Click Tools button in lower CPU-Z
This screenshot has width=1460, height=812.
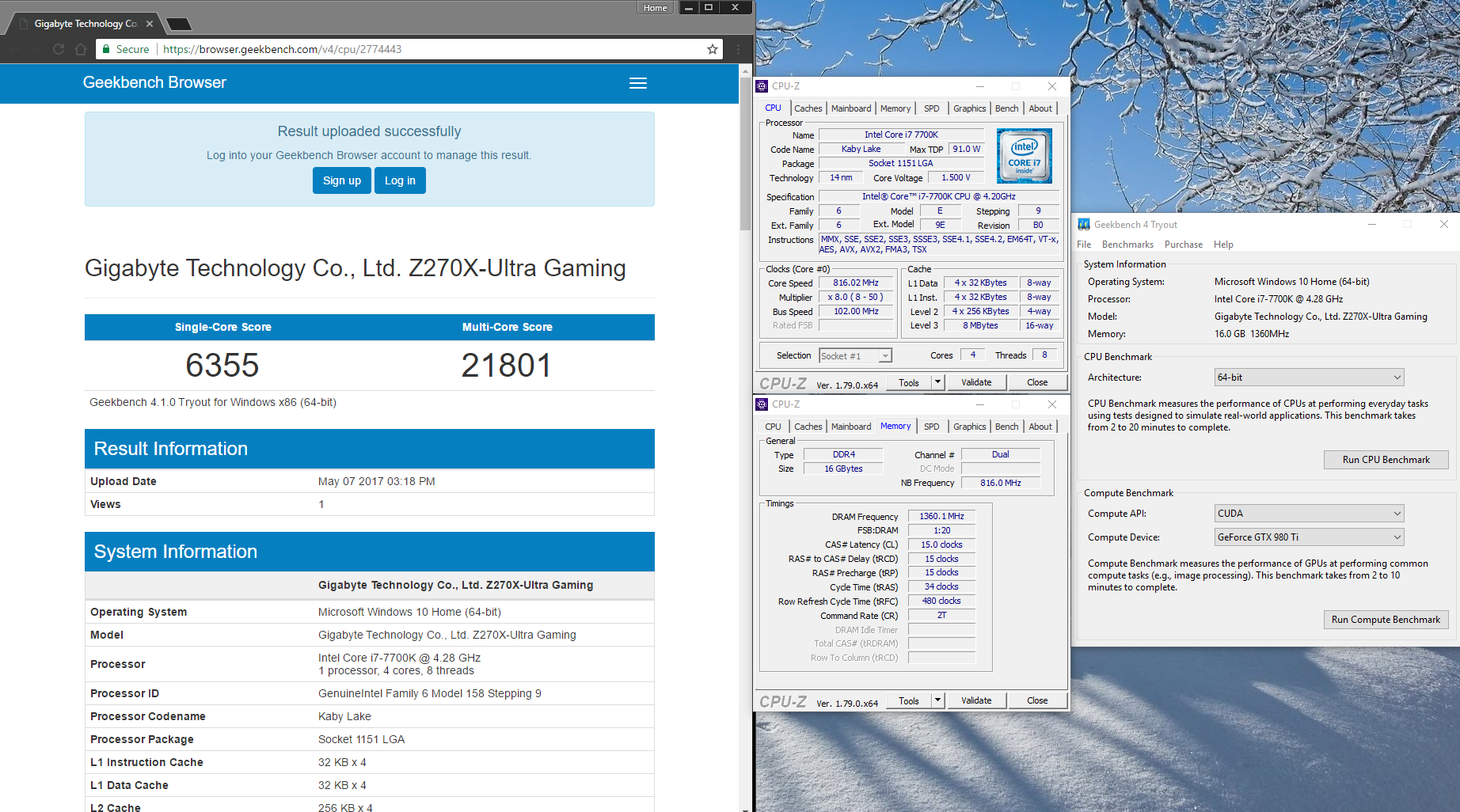point(909,700)
